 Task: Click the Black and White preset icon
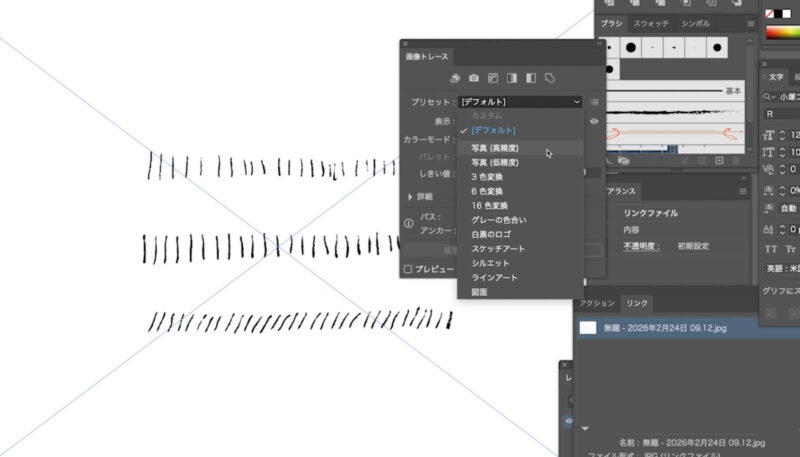coord(530,78)
